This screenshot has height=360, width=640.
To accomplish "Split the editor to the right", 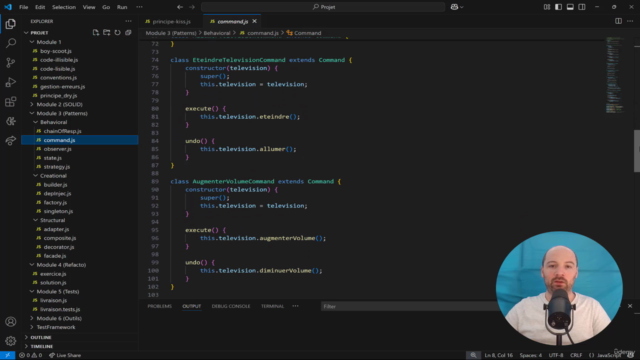I will [x=618, y=21].
